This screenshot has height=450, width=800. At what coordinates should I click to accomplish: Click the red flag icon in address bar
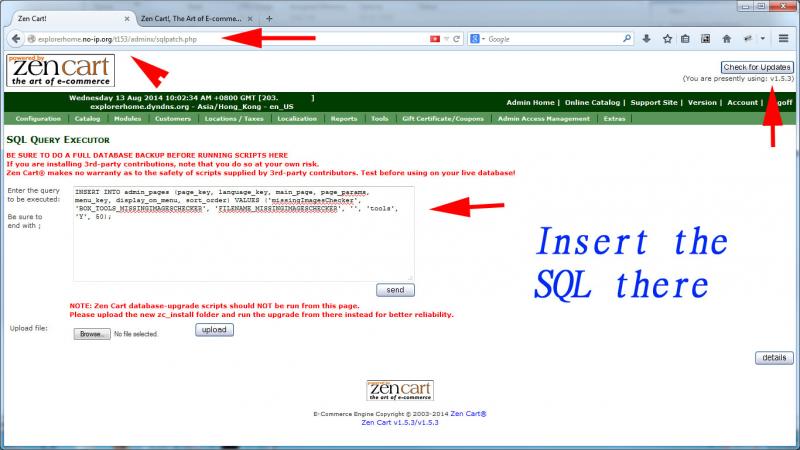click(435, 39)
